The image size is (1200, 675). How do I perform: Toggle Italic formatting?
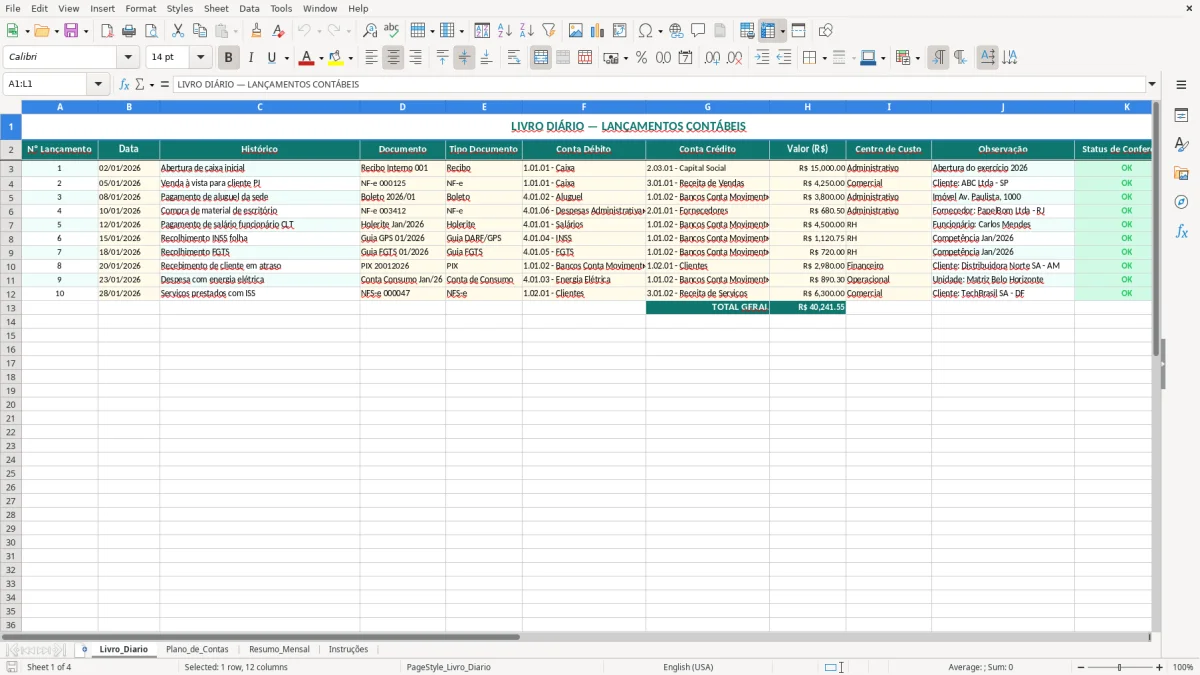click(250, 58)
